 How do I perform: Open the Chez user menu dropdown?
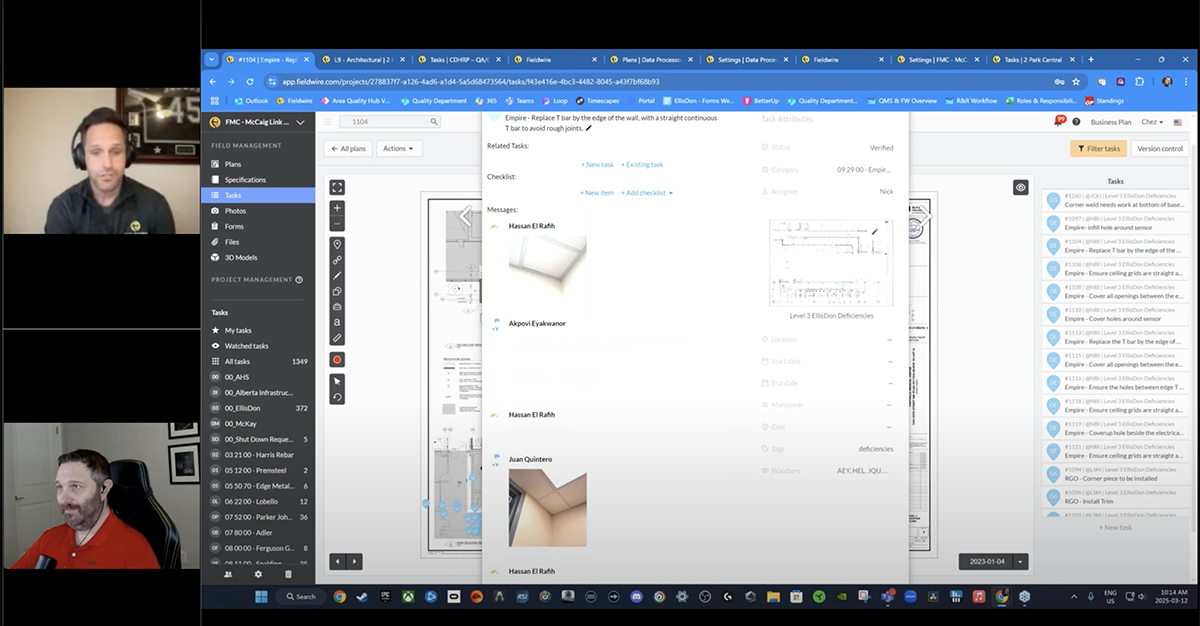(1154, 122)
